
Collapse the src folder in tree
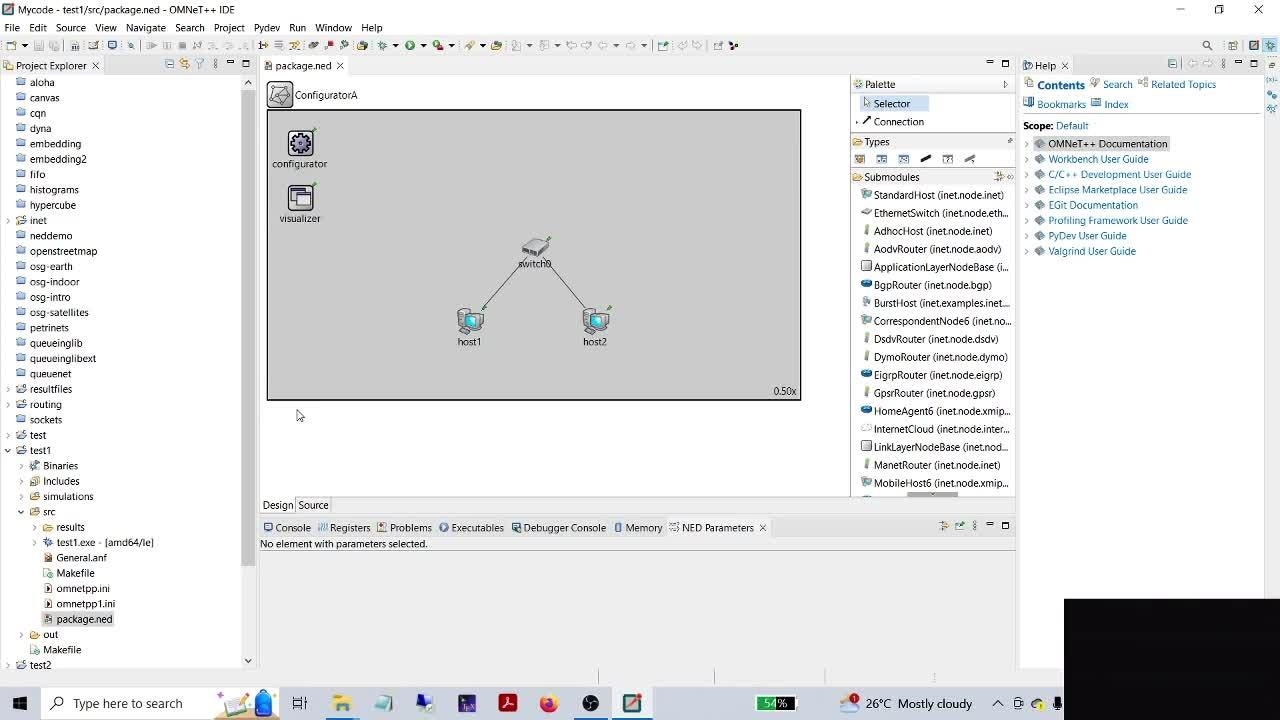tap(21, 512)
